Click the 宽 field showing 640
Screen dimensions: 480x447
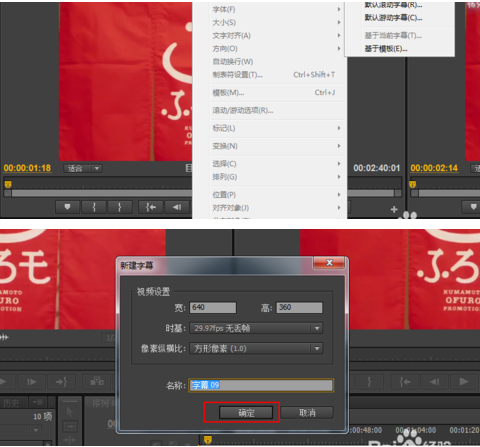(213, 308)
